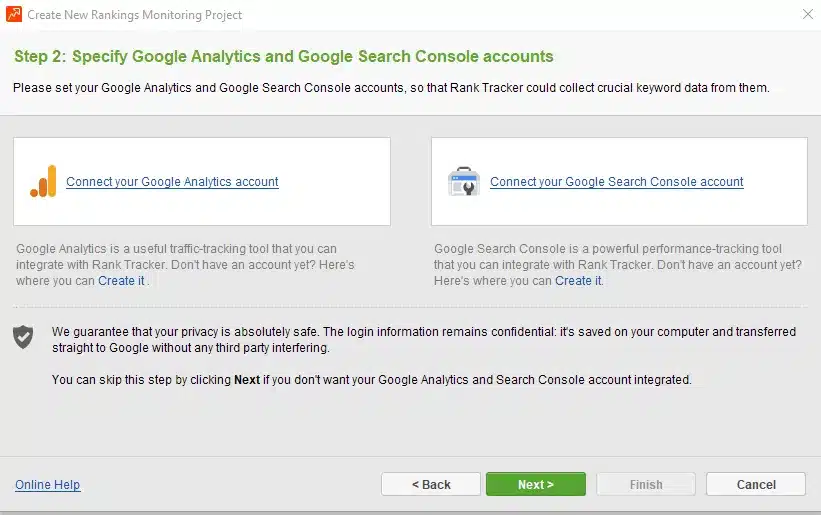Follow the Create it link for Search Console
The width and height of the screenshot is (821, 515).
coord(578,281)
